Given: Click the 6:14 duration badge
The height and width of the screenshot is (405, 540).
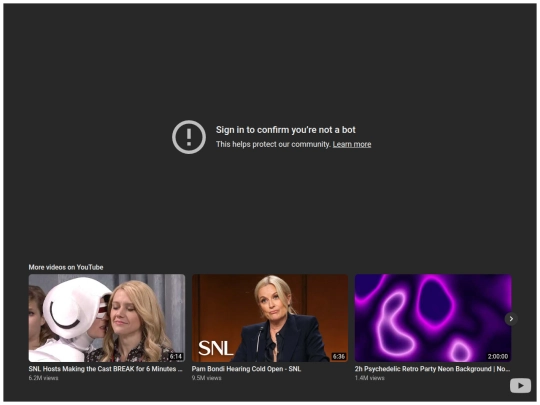Looking at the screenshot, I should click(176, 356).
